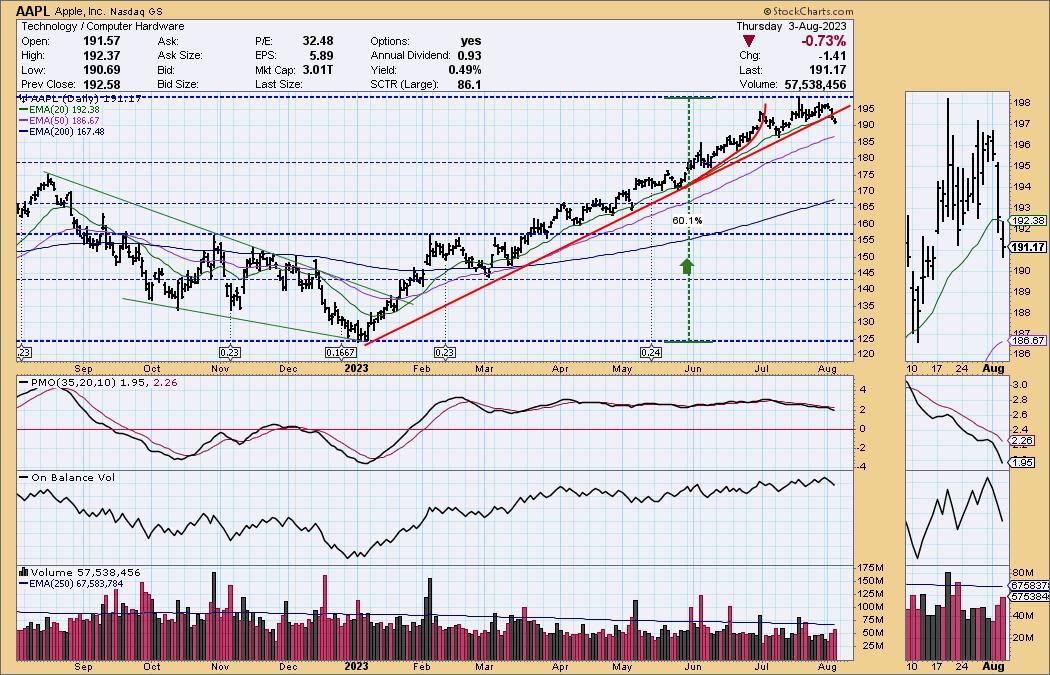Click the Annual Dividend value 0.93
This screenshot has height=675, width=1050.
click(469, 56)
